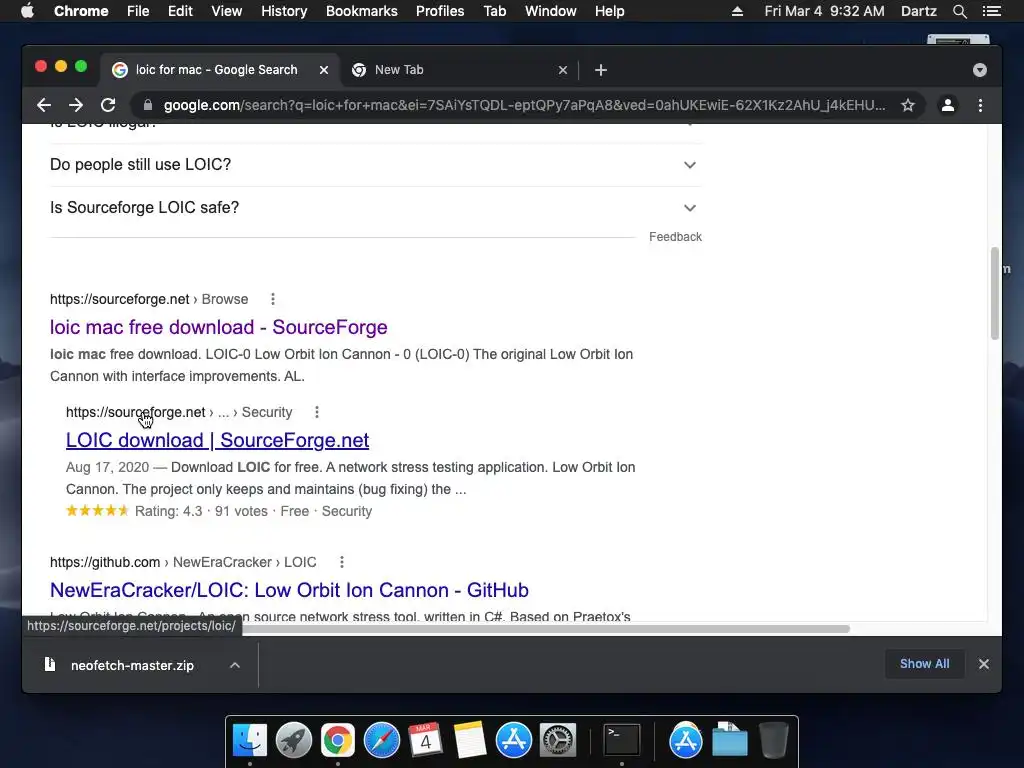The image size is (1024, 768).
Task: Close the downloads bar
Action: pyautogui.click(x=984, y=664)
